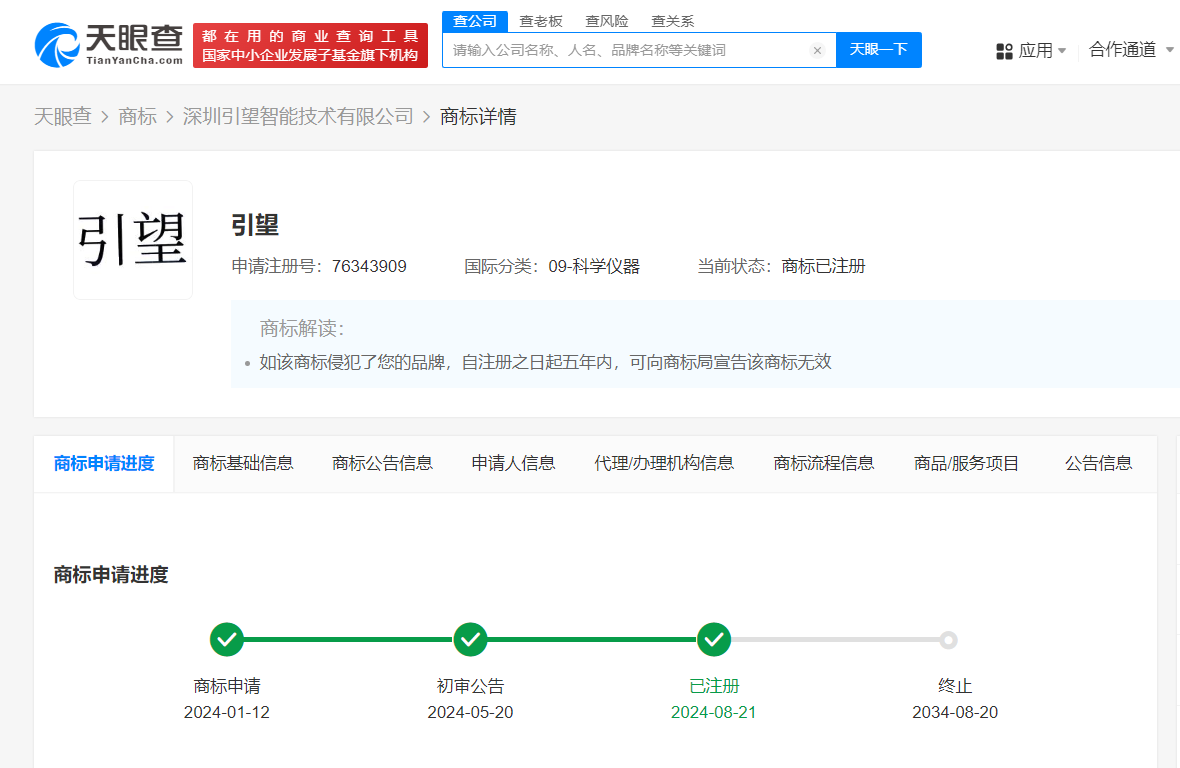
Task: Click the TianYanCha logo icon
Action: 57,44
